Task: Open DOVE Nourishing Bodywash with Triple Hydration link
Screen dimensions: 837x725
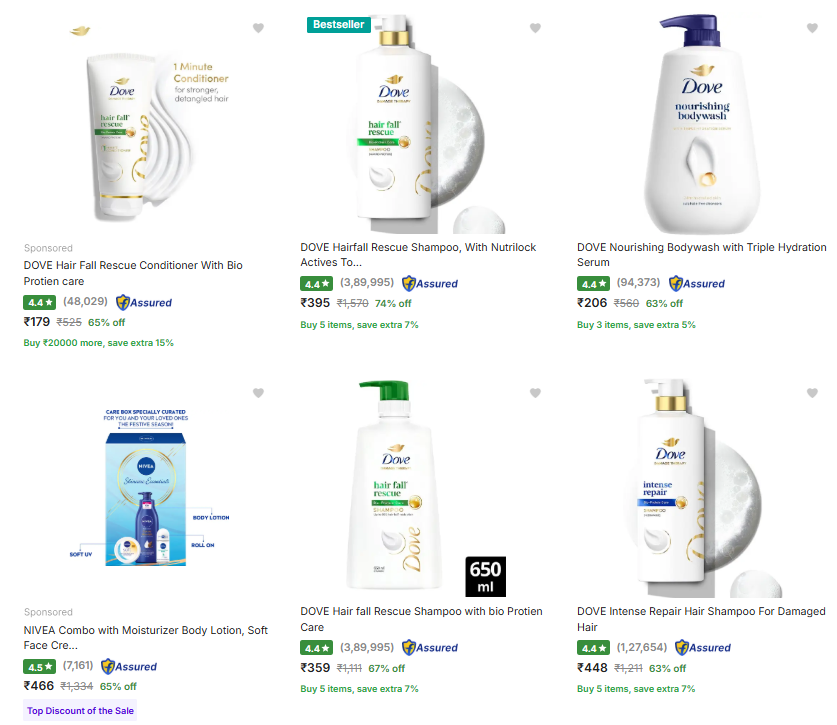Action: coord(701,254)
